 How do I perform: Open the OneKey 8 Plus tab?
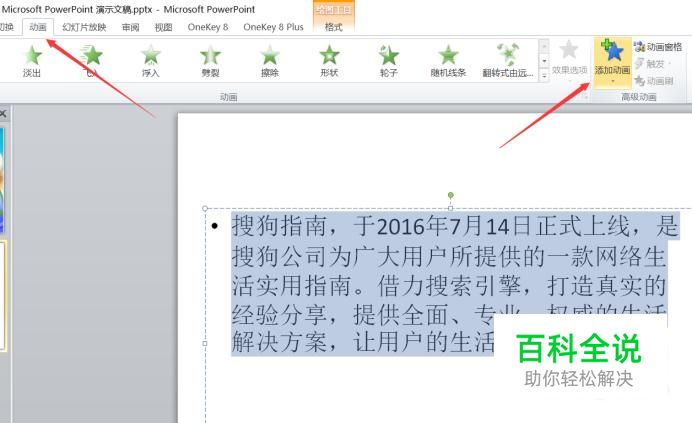274,27
